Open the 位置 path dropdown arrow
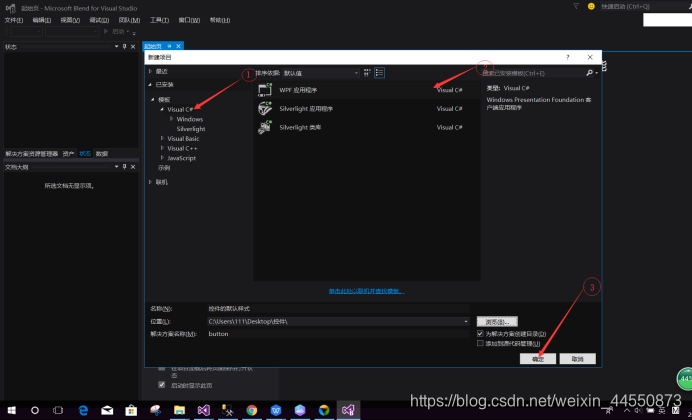 tap(466, 322)
